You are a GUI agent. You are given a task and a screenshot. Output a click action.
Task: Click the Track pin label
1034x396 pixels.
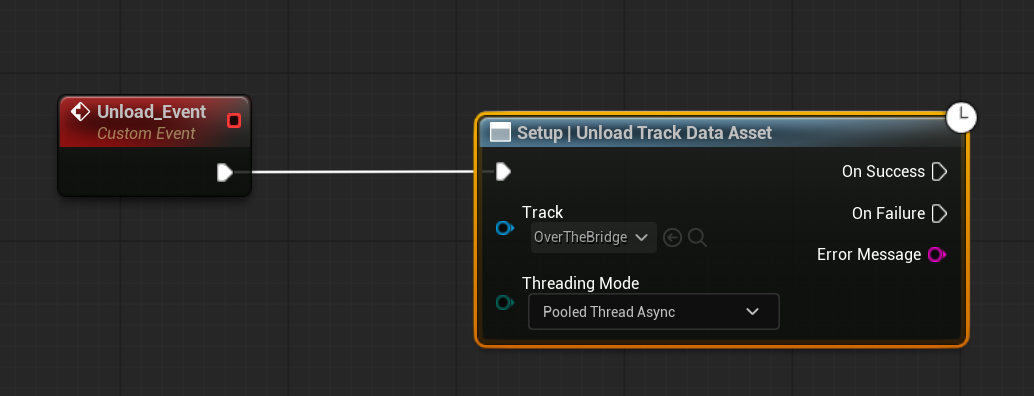543,212
